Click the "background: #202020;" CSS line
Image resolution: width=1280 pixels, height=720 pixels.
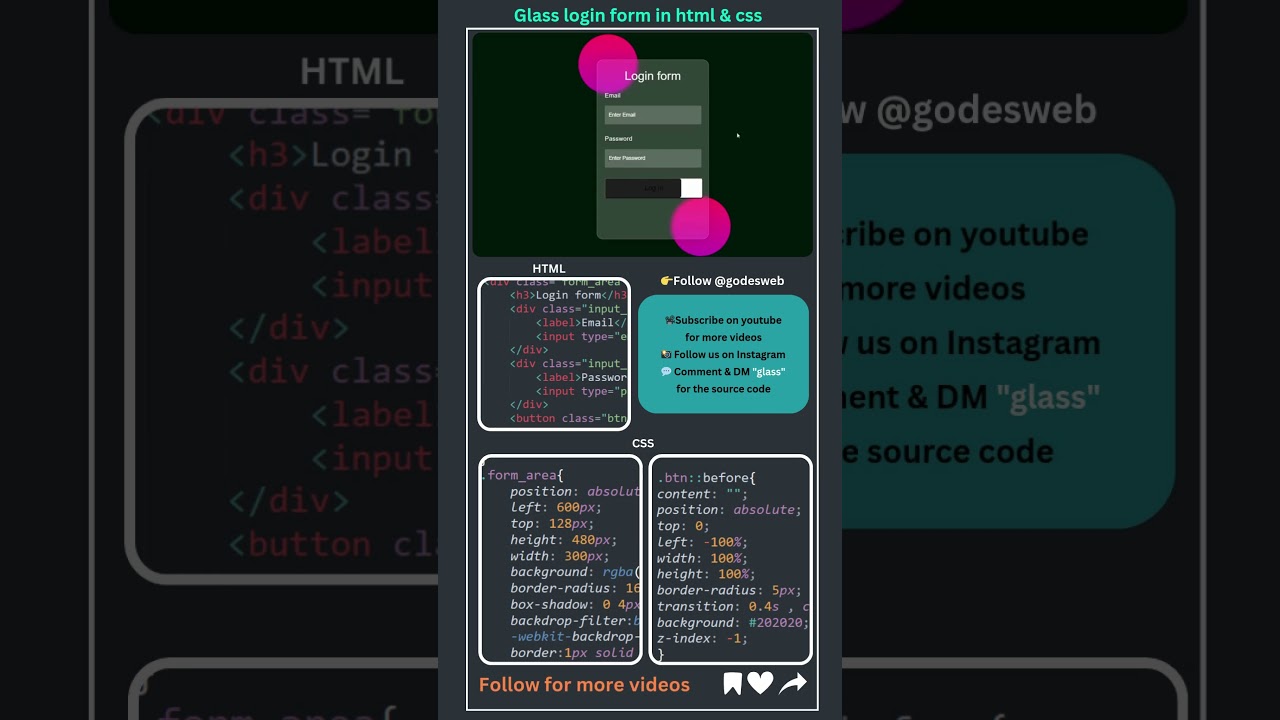tap(732, 622)
